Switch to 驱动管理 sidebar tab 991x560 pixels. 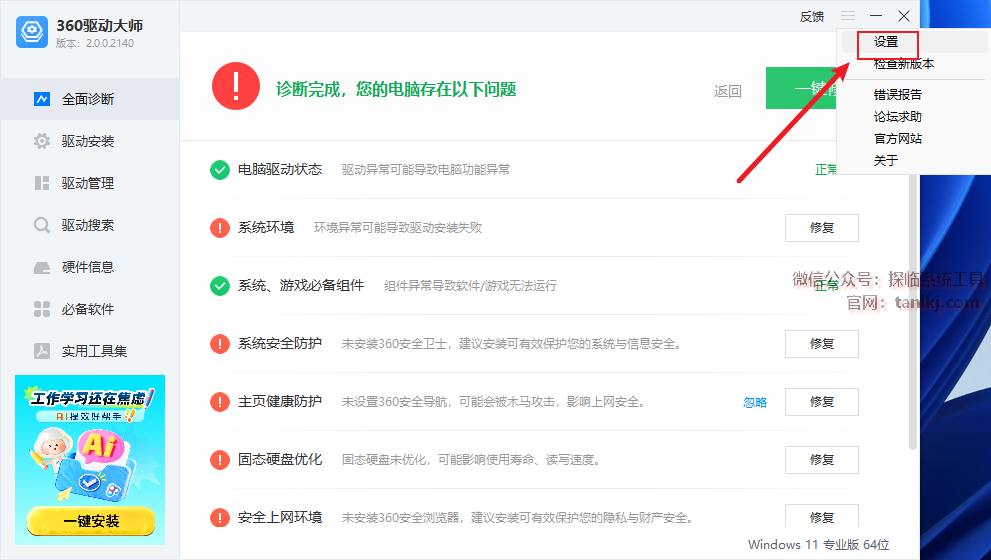[x=90, y=183]
